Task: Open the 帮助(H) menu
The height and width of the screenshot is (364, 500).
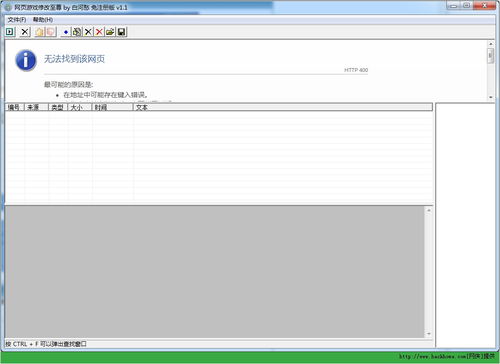Action: (43, 20)
